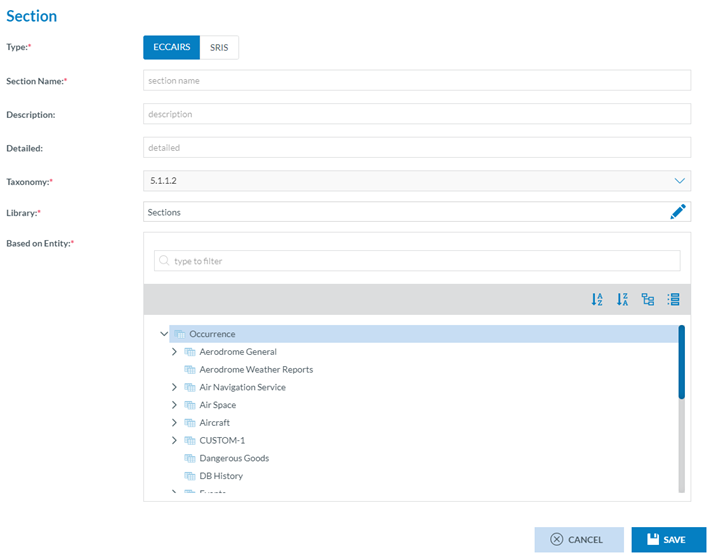The width and height of the screenshot is (709, 555).
Task: Collapse the Occurrence root node
Action: 164,334
